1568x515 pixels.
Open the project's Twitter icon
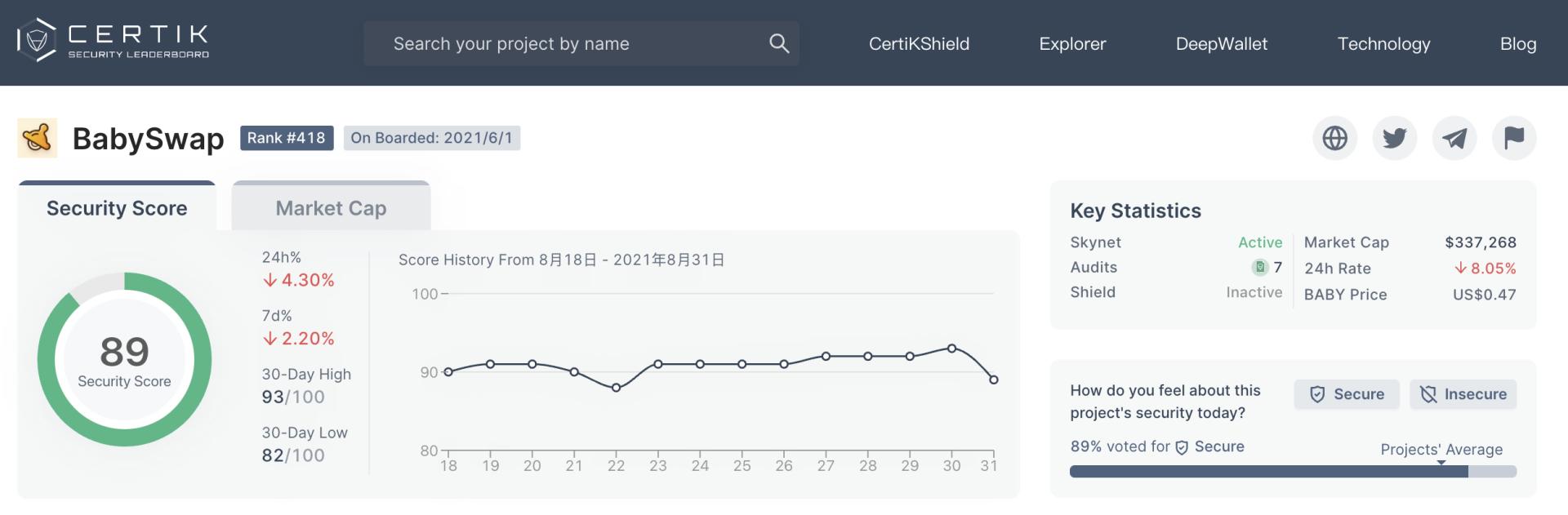coord(1394,138)
